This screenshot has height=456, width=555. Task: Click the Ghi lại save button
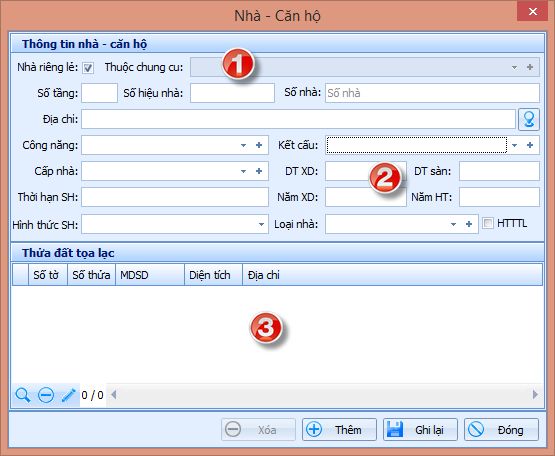[420, 429]
